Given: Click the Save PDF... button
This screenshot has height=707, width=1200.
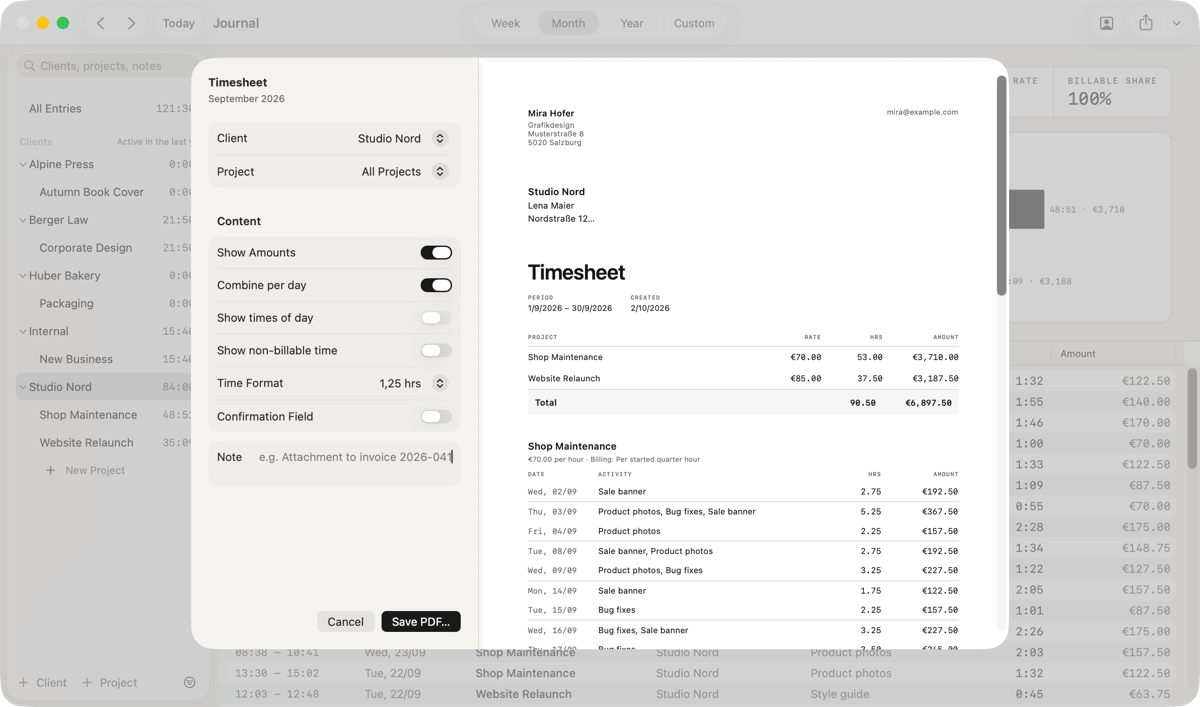Looking at the screenshot, I should [x=421, y=622].
